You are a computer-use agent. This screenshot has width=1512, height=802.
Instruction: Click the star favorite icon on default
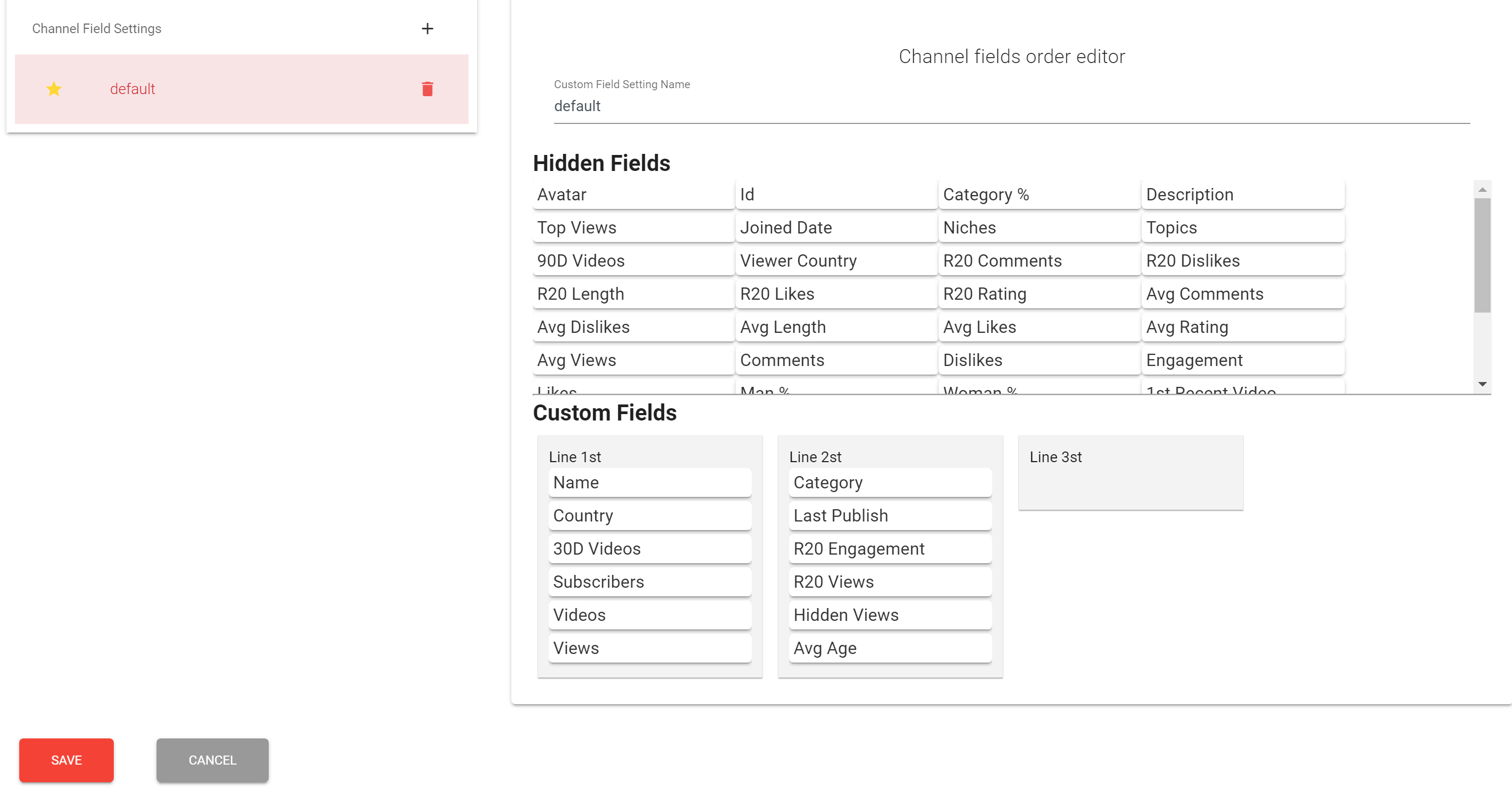pyautogui.click(x=55, y=89)
